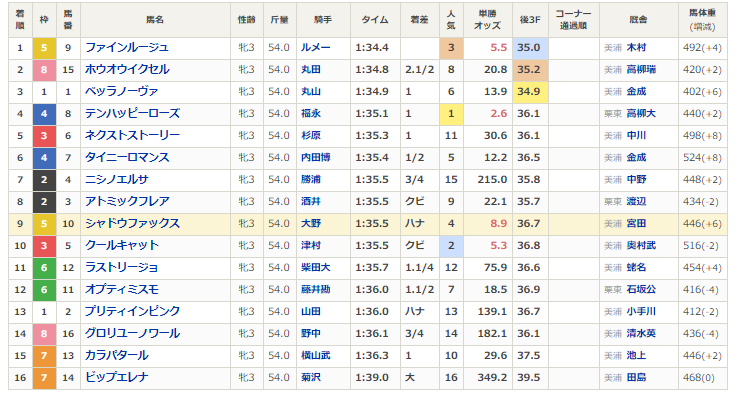
Task: Click the タイム column header
Action: click(x=375, y=20)
